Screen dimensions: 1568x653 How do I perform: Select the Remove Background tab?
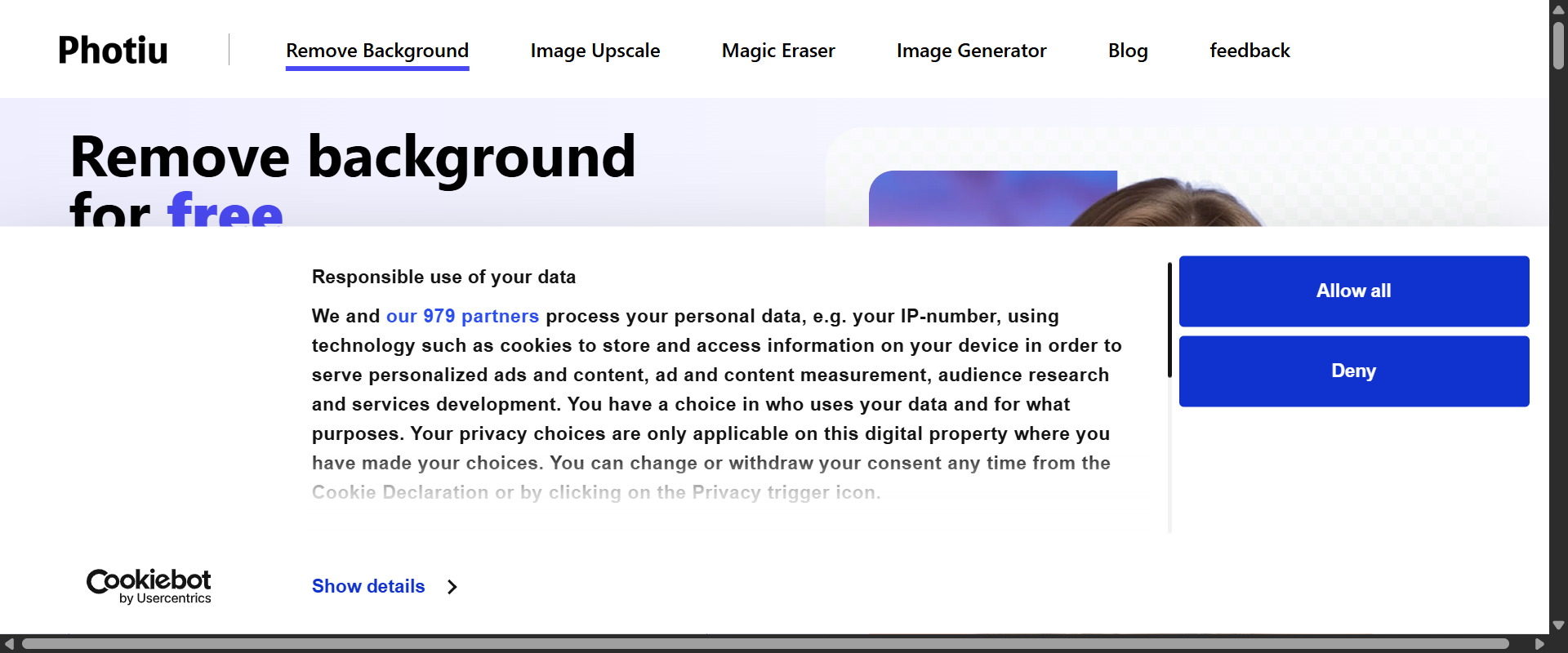coord(376,50)
